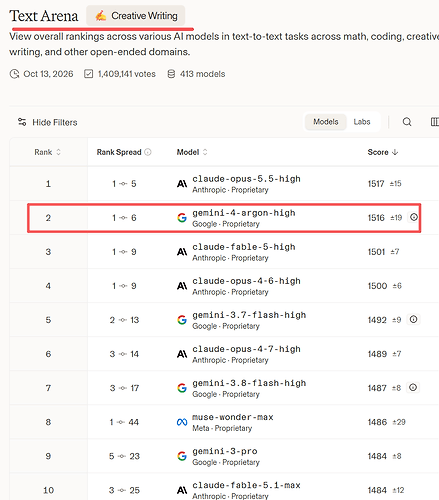Sort by the Rank column header
This screenshot has height=500, width=439.
coord(48,152)
